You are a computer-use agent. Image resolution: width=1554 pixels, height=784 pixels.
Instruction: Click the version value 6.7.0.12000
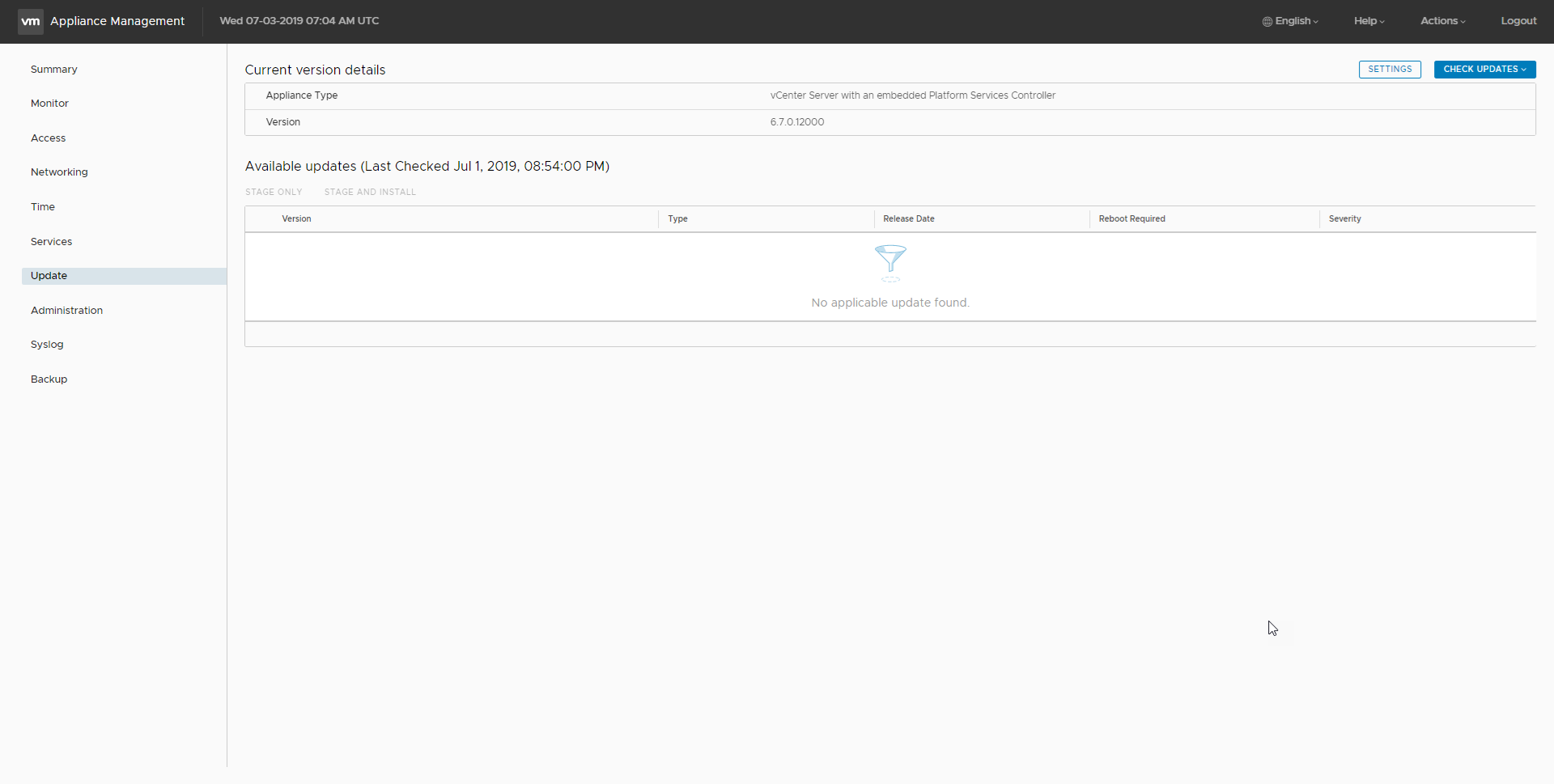tap(797, 122)
